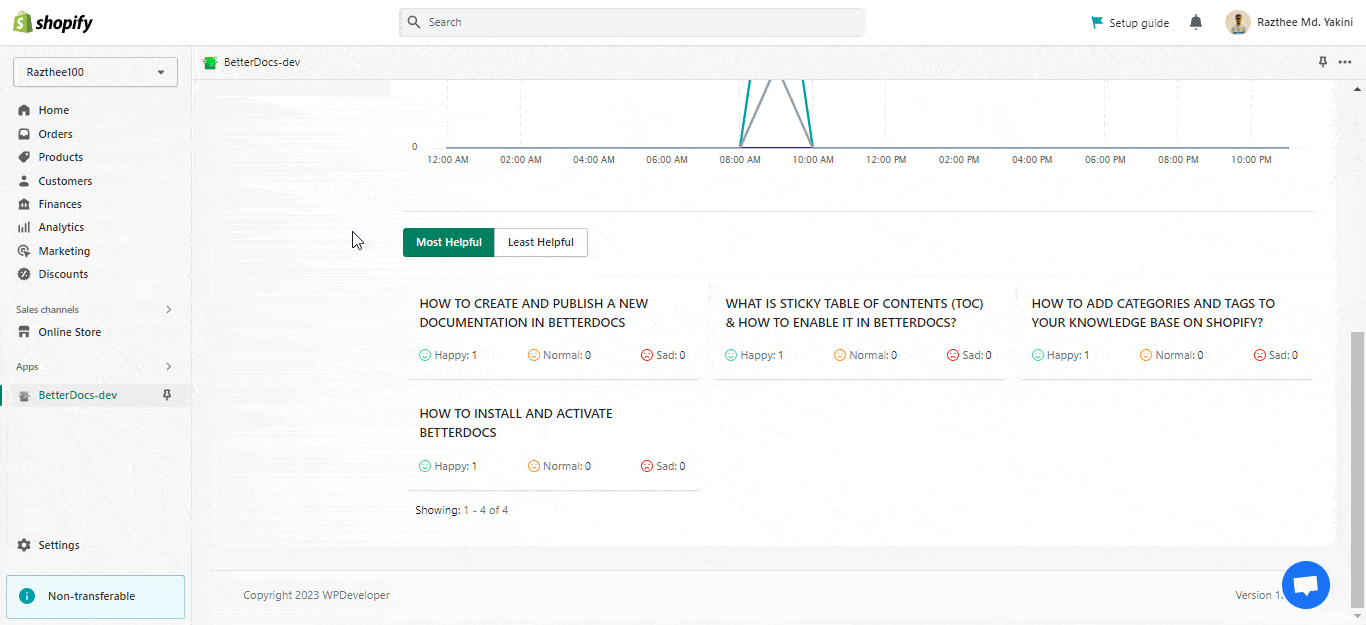Go to the Analytics section

tap(62, 227)
